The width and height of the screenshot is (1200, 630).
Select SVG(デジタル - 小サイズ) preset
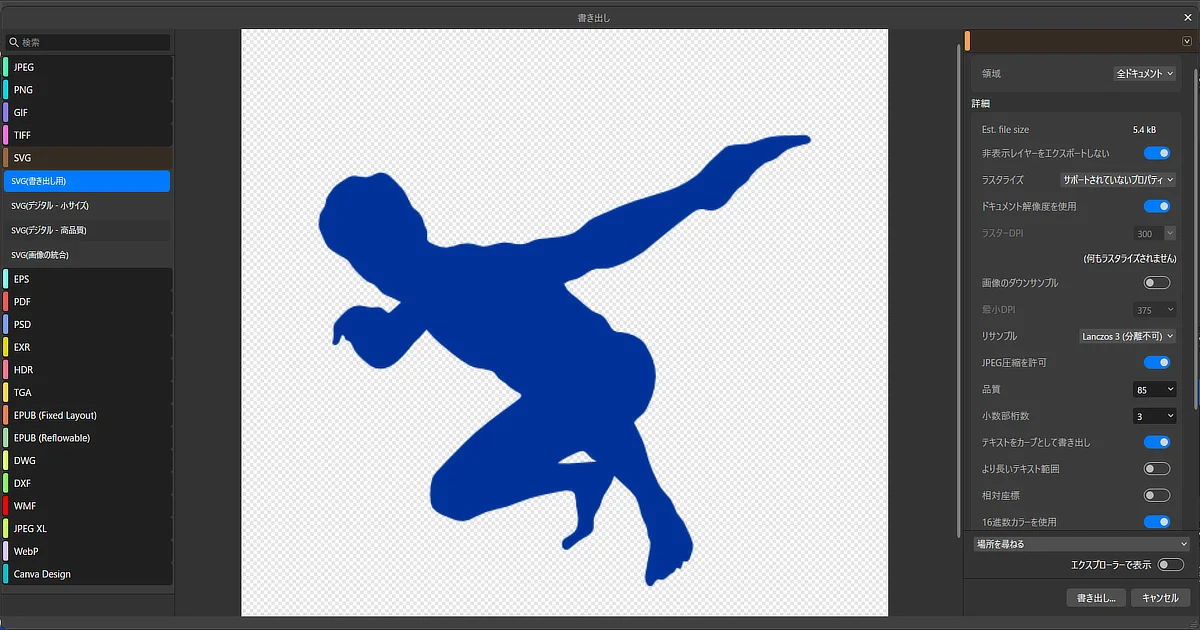click(x=87, y=206)
